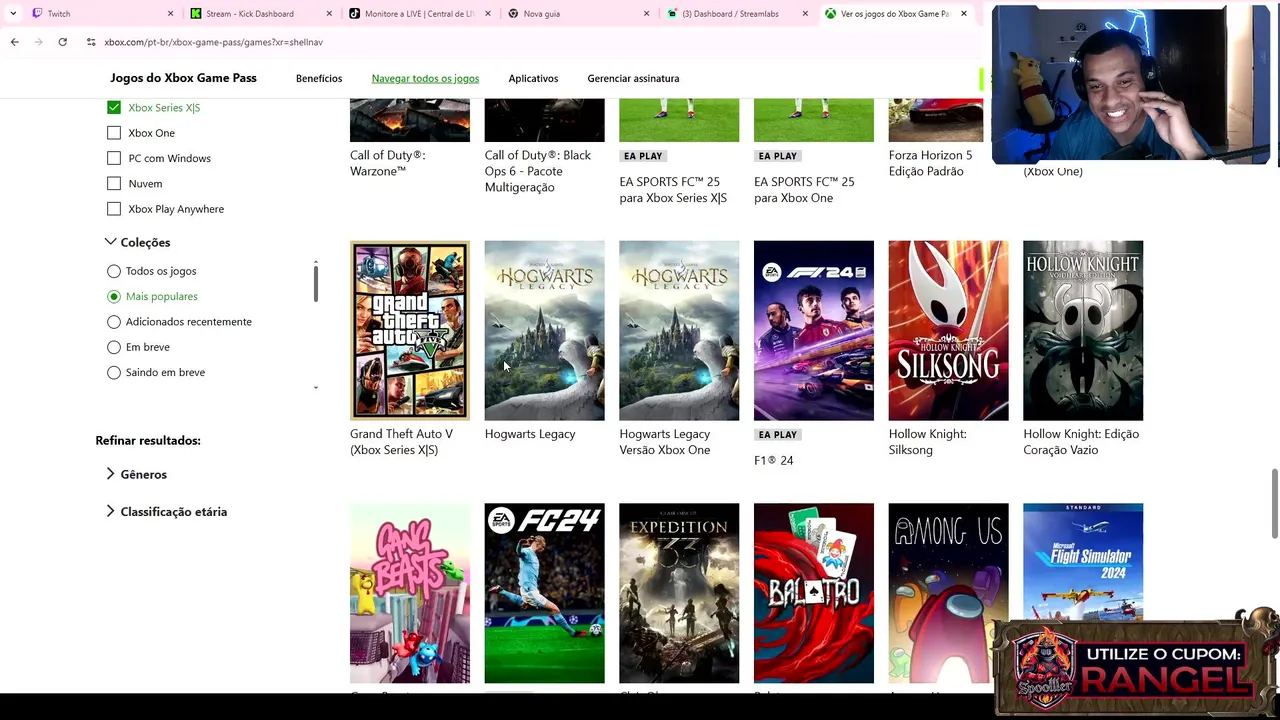The image size is (1280, 720).
Task: Open first Hogwarts Legacy cover art
Action: click(x=544, y=330)
